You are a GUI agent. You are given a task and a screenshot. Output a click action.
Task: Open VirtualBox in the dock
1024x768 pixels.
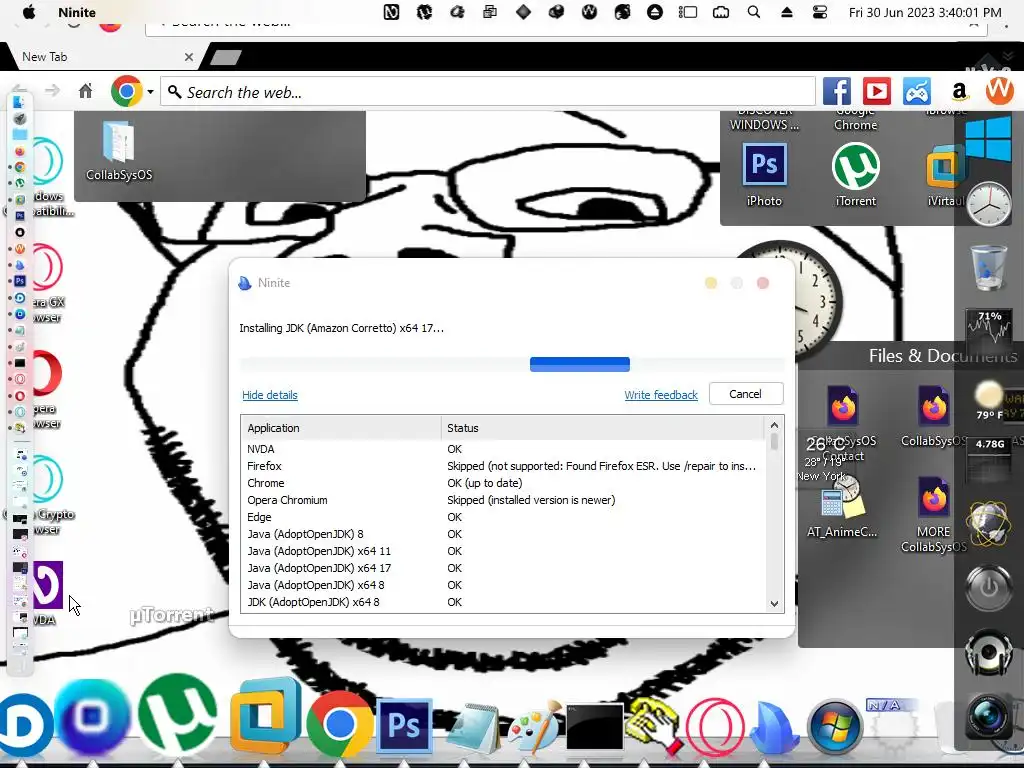pos(266,716)
